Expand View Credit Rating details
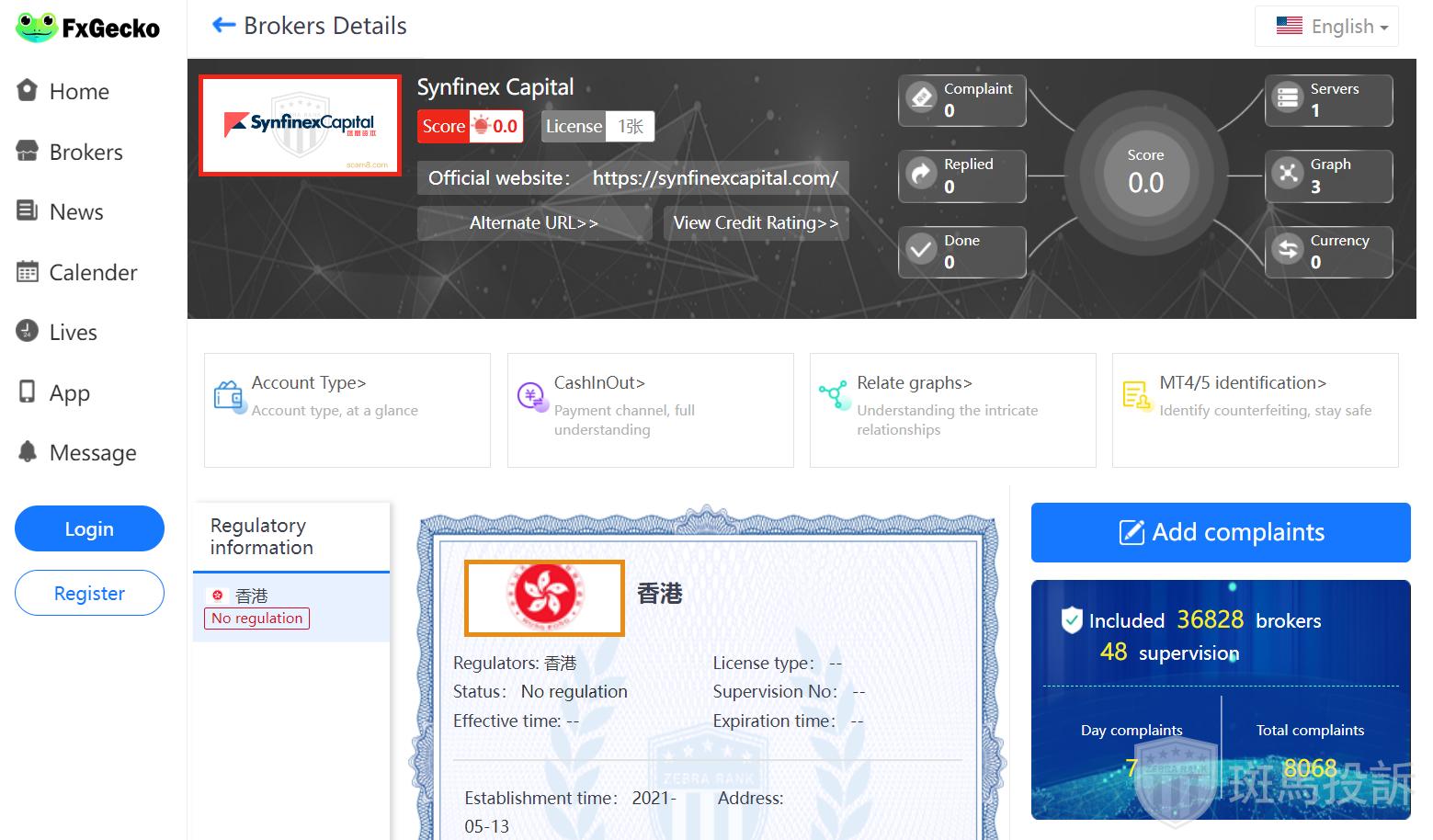Image resolution: width=1433 pixels, height=840 pixels. point(756,223)
